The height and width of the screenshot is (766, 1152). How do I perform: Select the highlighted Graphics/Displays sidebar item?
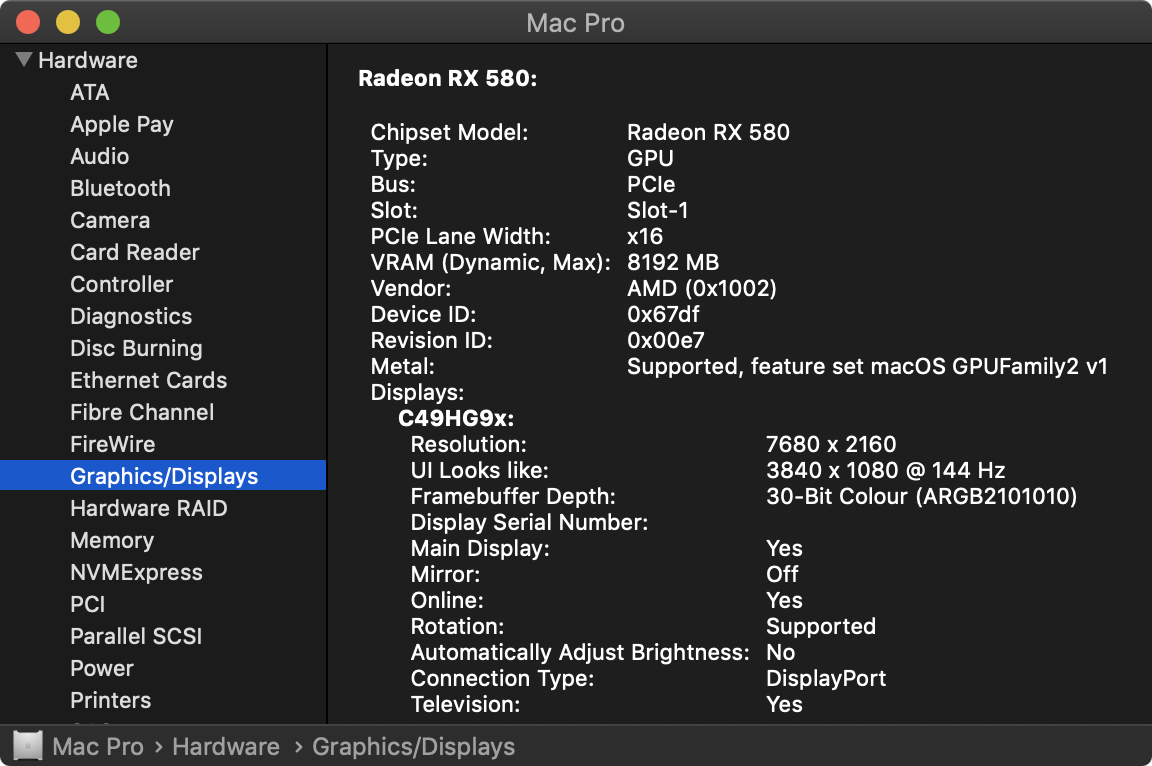tap(163, 476)
